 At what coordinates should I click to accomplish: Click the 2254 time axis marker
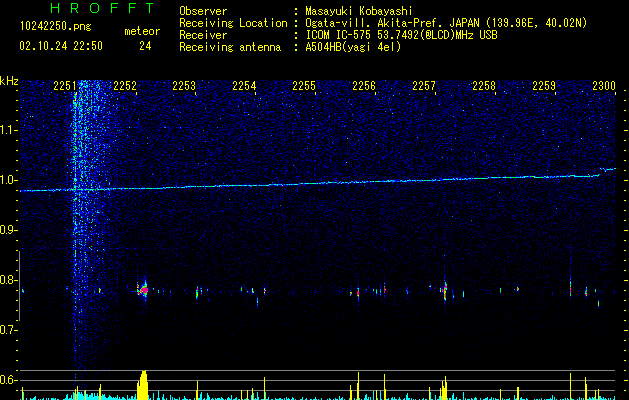point(244,86)
